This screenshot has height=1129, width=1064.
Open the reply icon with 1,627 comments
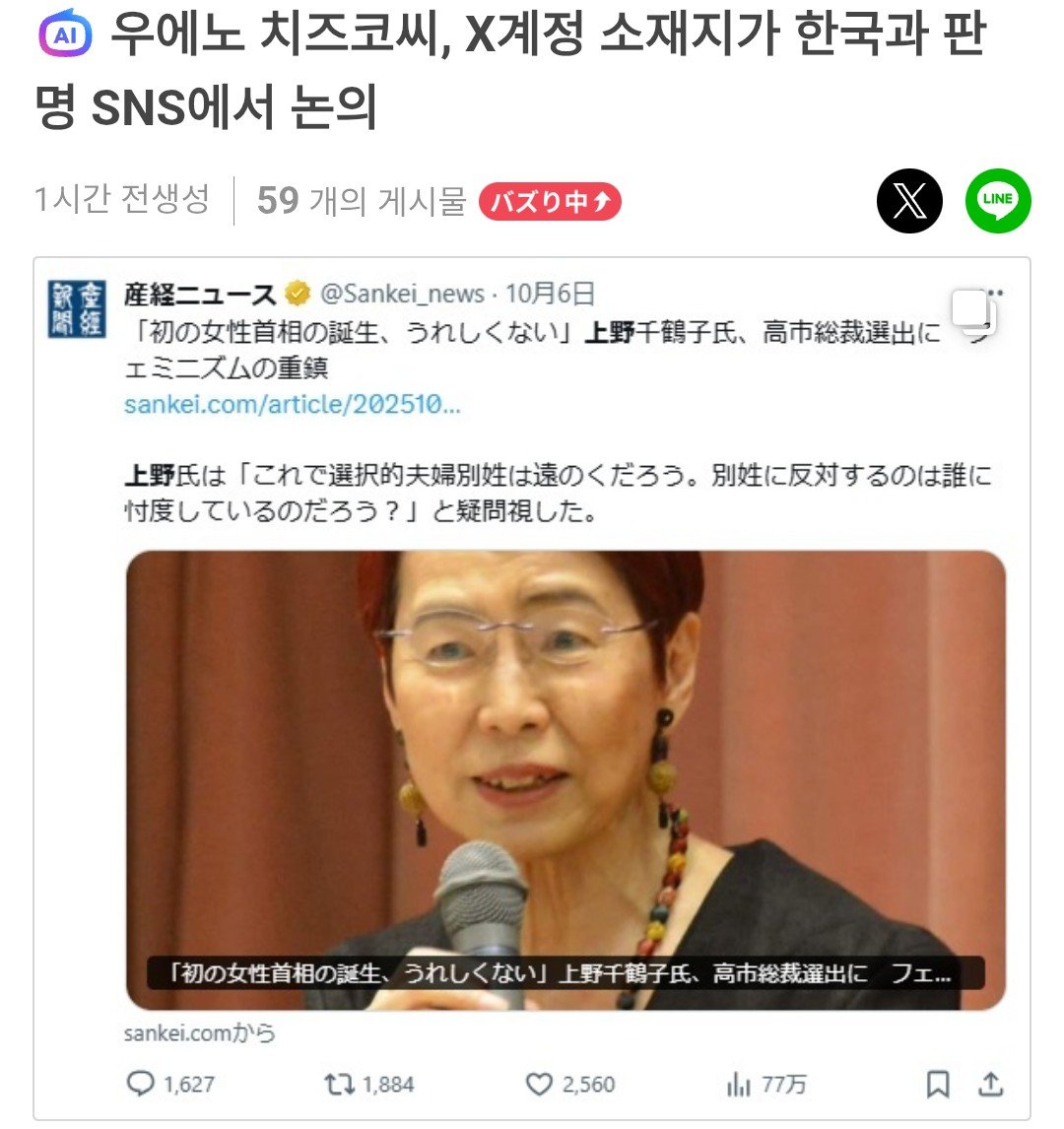[140, 1083]
